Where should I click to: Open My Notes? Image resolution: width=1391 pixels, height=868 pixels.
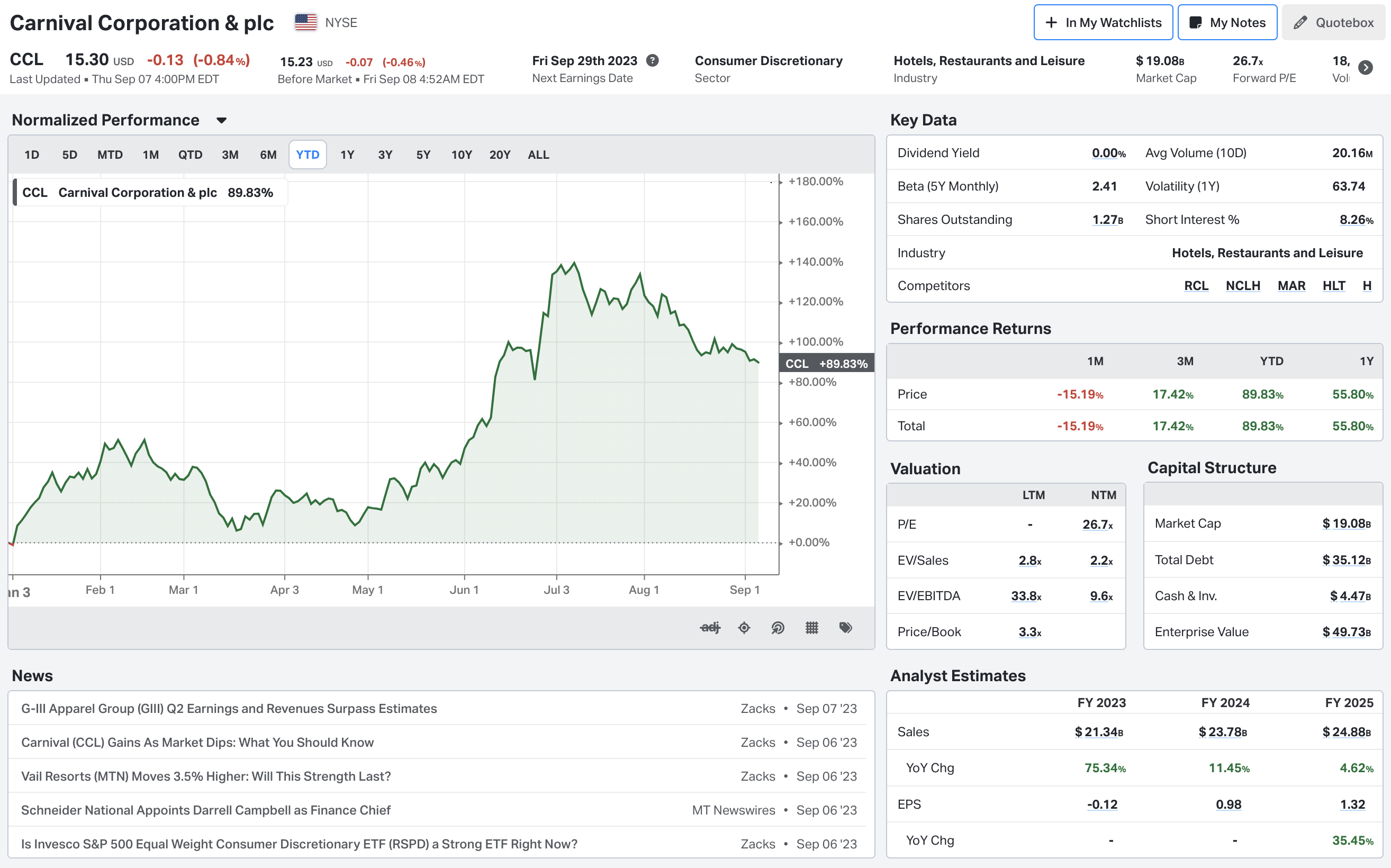point(1227,22)
